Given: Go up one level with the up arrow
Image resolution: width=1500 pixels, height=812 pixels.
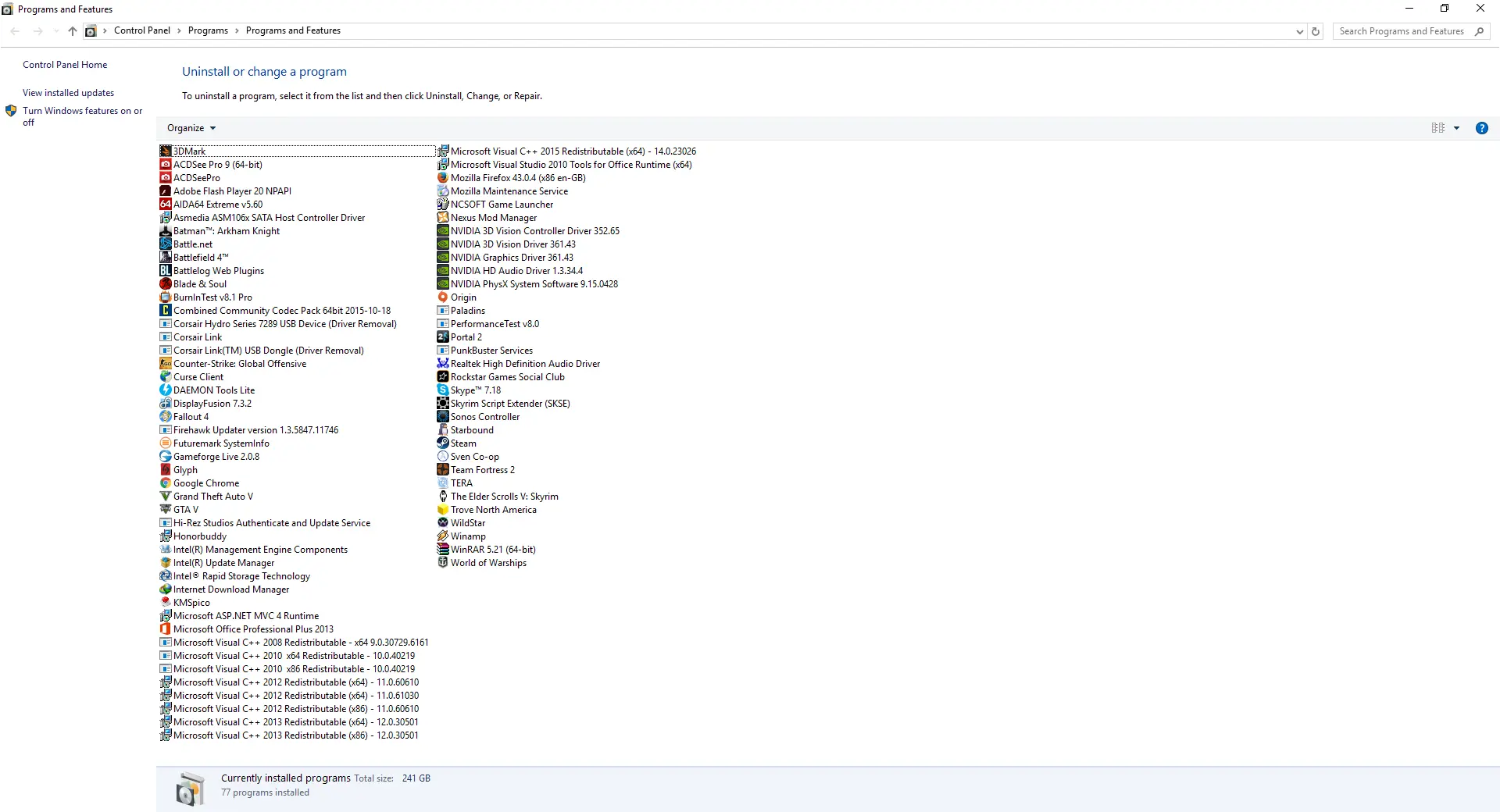Looking at the screenshot, I should point(73,31).
